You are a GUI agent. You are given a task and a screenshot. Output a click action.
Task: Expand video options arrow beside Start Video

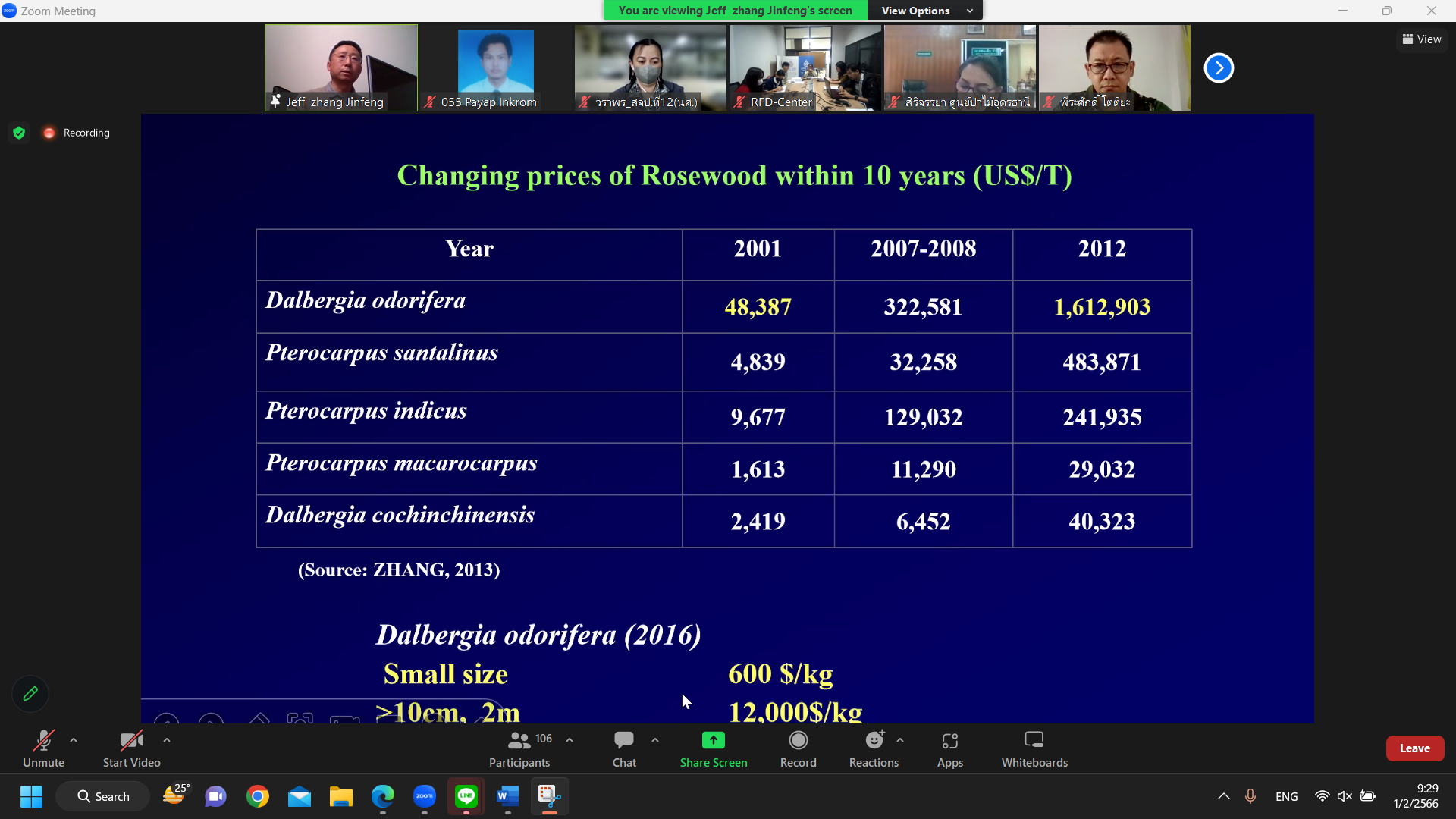(167, 740)
